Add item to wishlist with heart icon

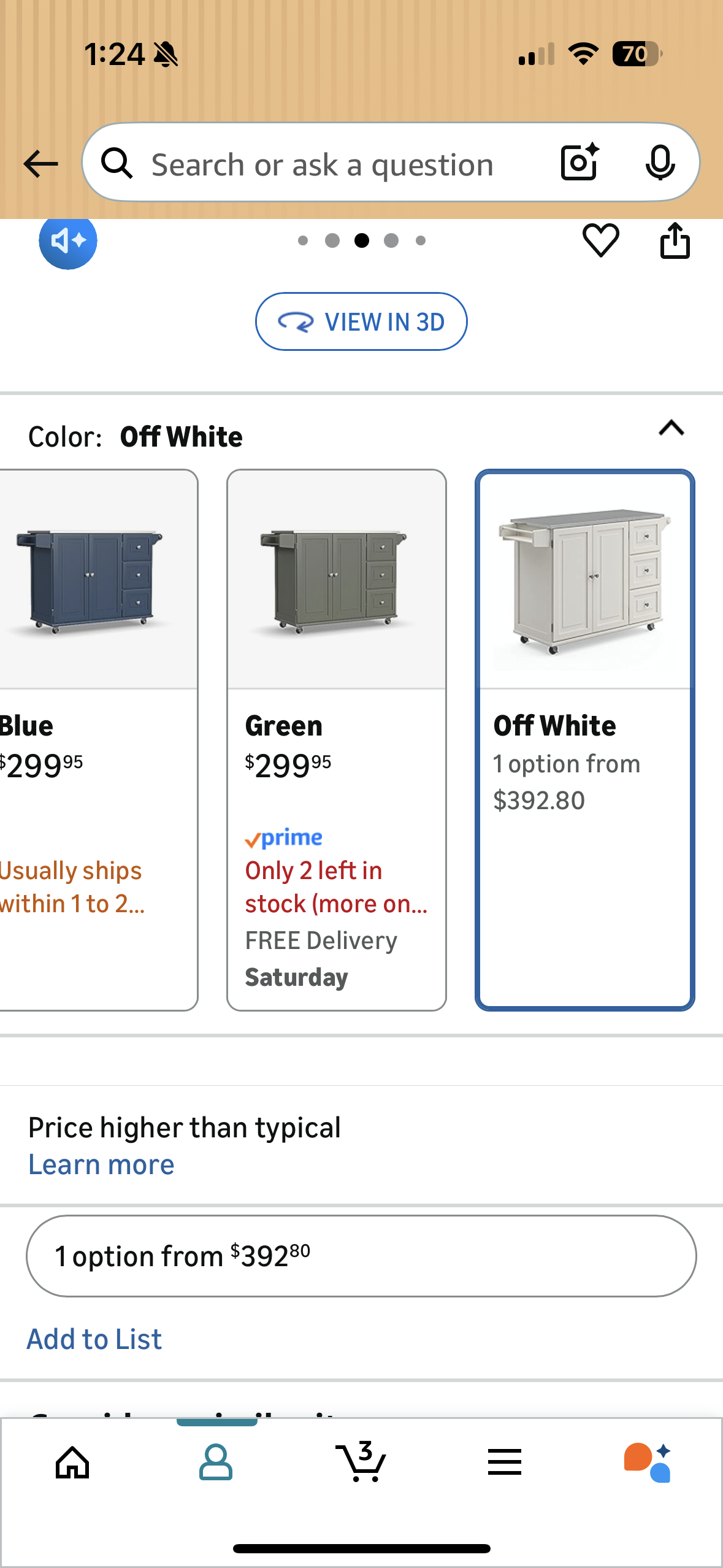[600, 240]
